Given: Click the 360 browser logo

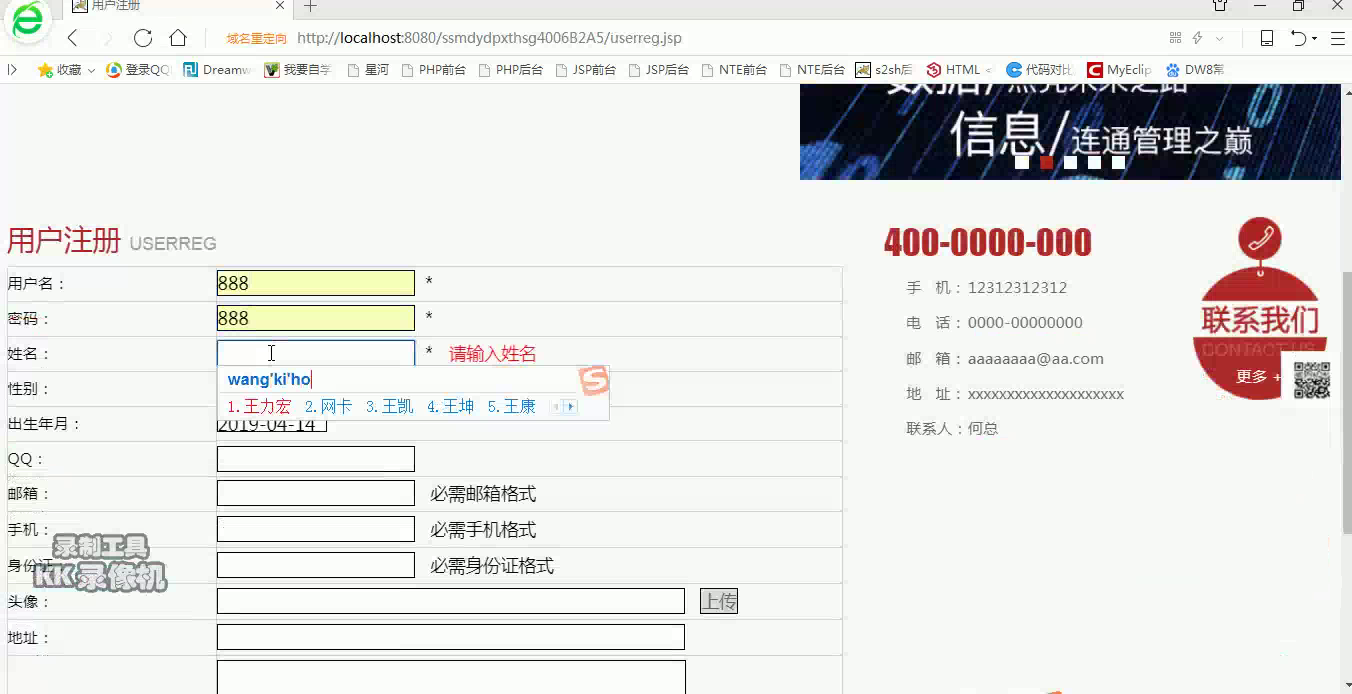Looking at the screenshot, I should [x=28, y=20].
